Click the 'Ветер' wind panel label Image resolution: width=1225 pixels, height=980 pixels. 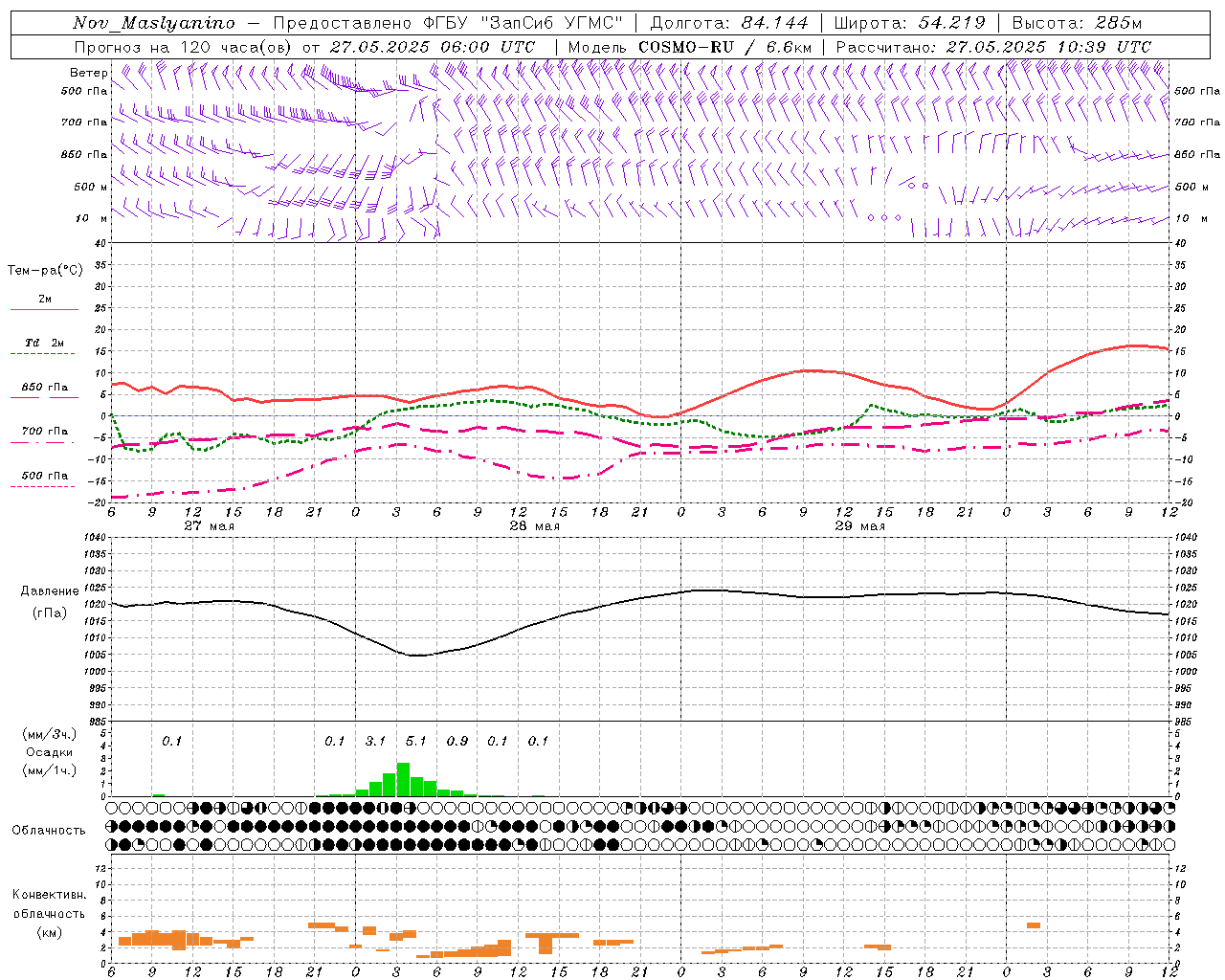point(88,73)
